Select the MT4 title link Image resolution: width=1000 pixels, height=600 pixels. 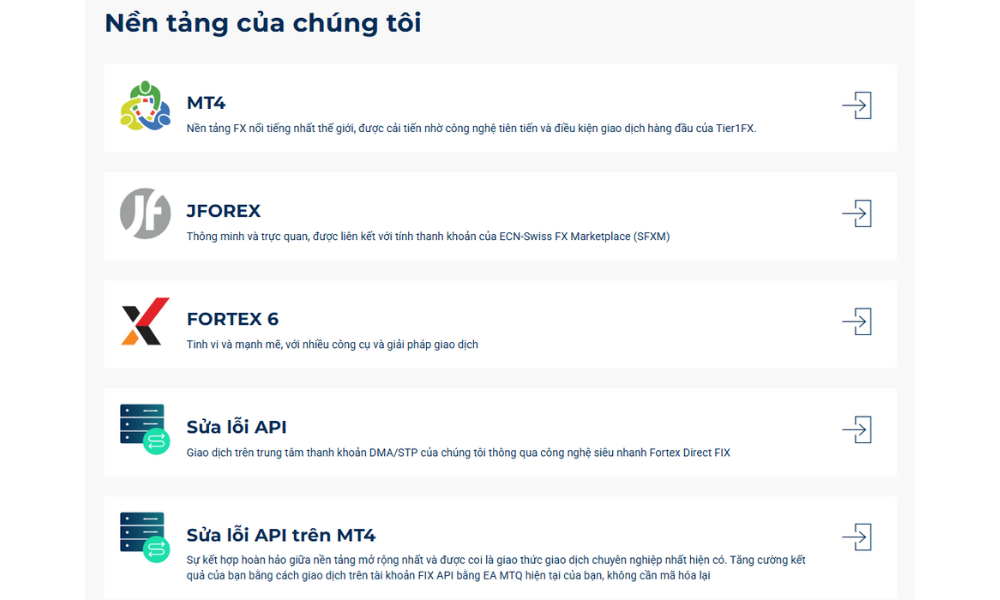(206, 103)
